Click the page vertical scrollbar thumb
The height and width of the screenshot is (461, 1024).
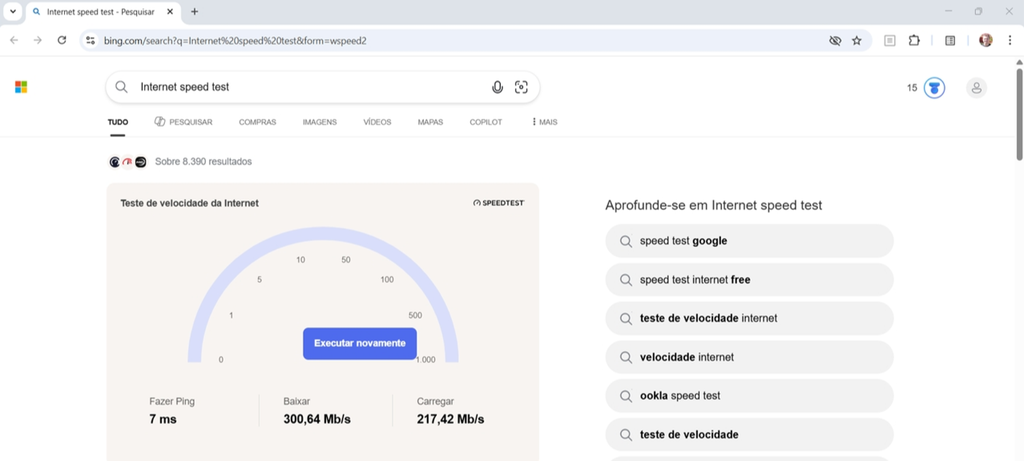click(x=1019, y=114)
